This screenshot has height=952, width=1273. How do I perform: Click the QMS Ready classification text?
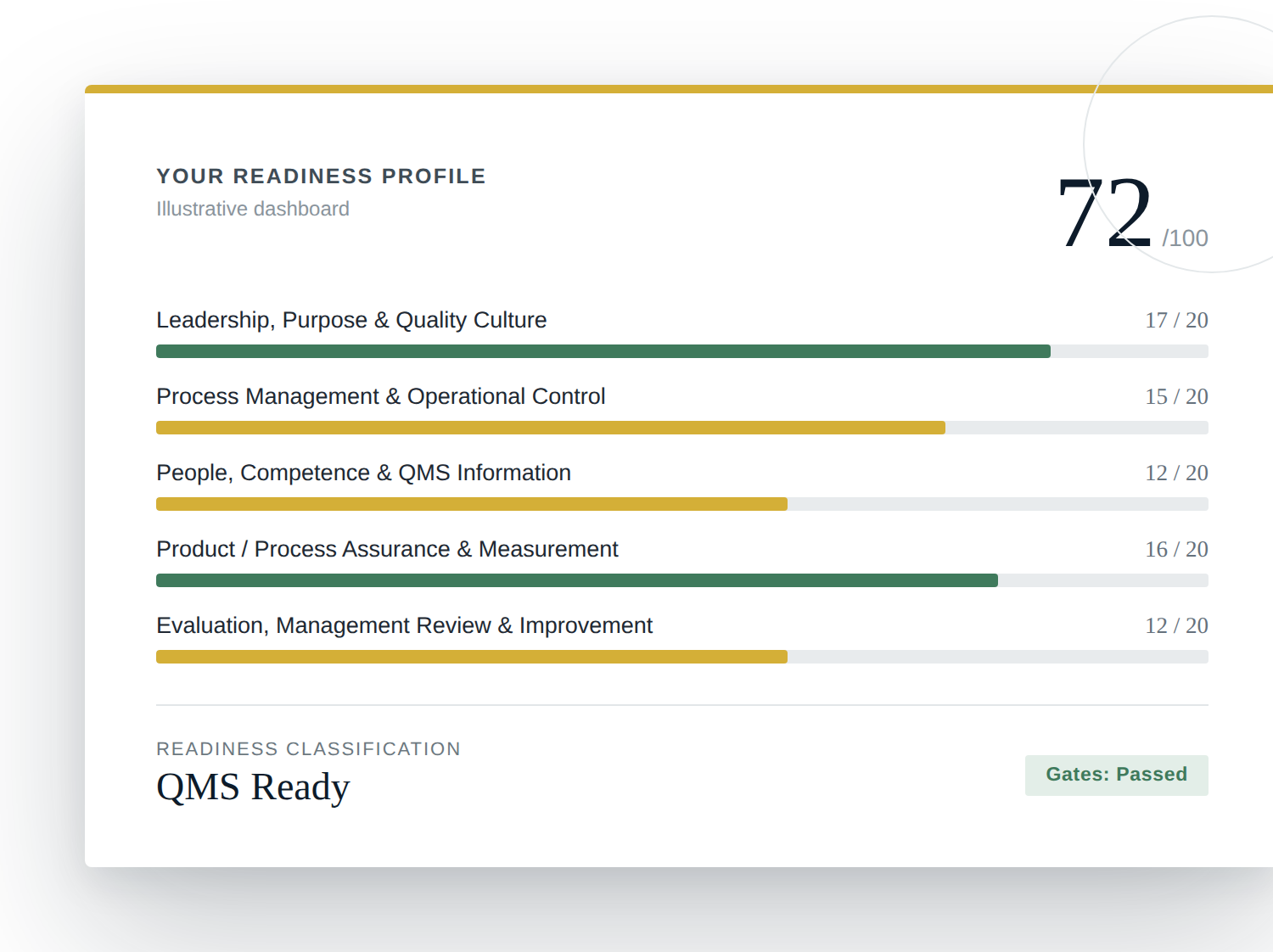tap(253, 787)
